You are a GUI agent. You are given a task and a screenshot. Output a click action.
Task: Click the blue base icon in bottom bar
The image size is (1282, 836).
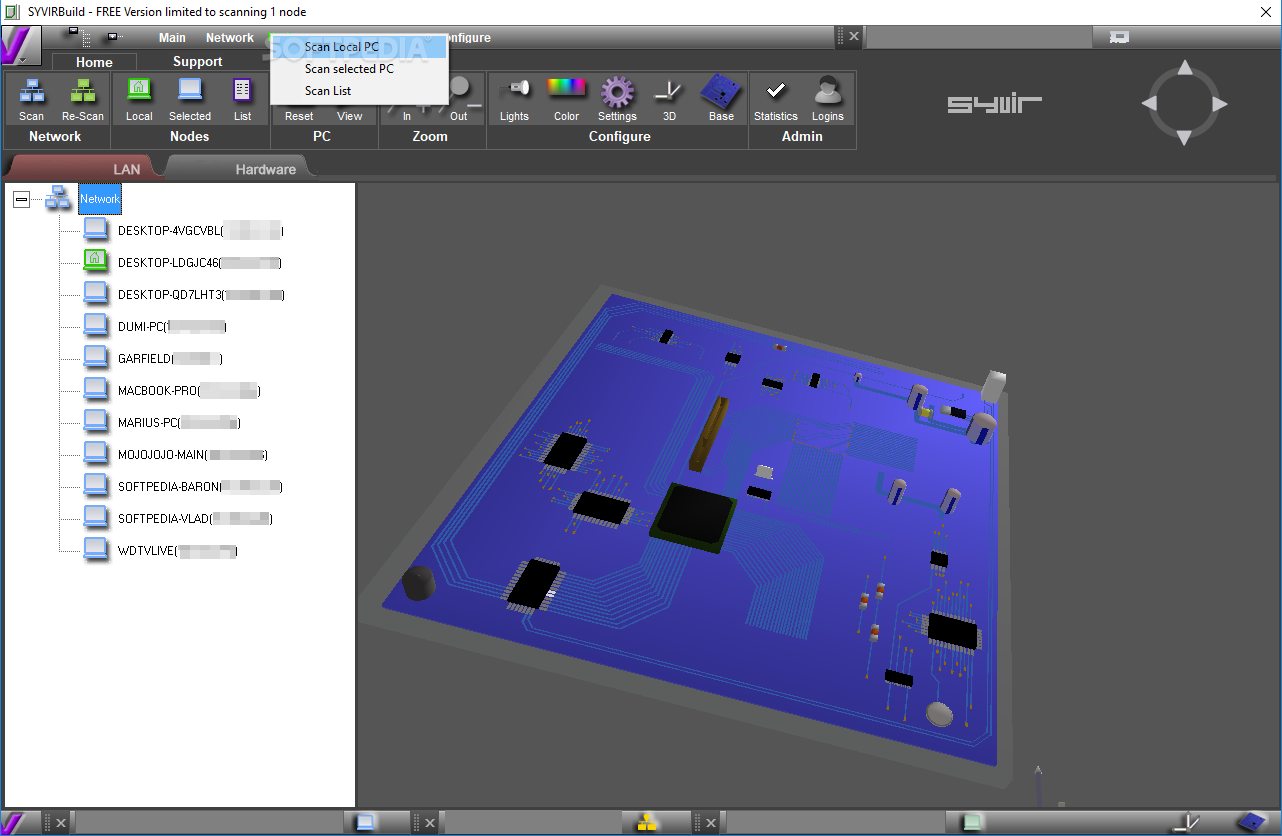pos(1251,822)
